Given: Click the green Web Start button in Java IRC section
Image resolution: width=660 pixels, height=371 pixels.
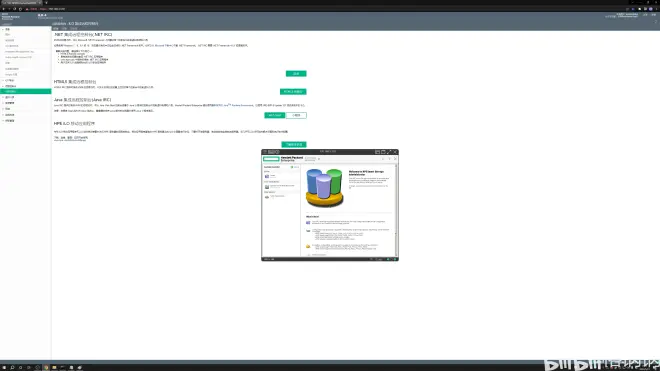Looking at the screenshot, I should (x=274, y=115).
